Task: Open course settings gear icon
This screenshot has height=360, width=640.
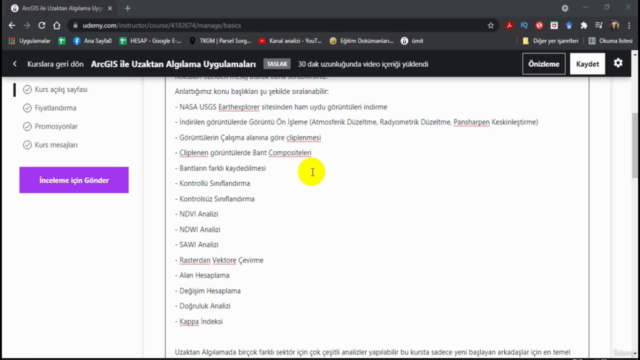Action: pos(618,63)
